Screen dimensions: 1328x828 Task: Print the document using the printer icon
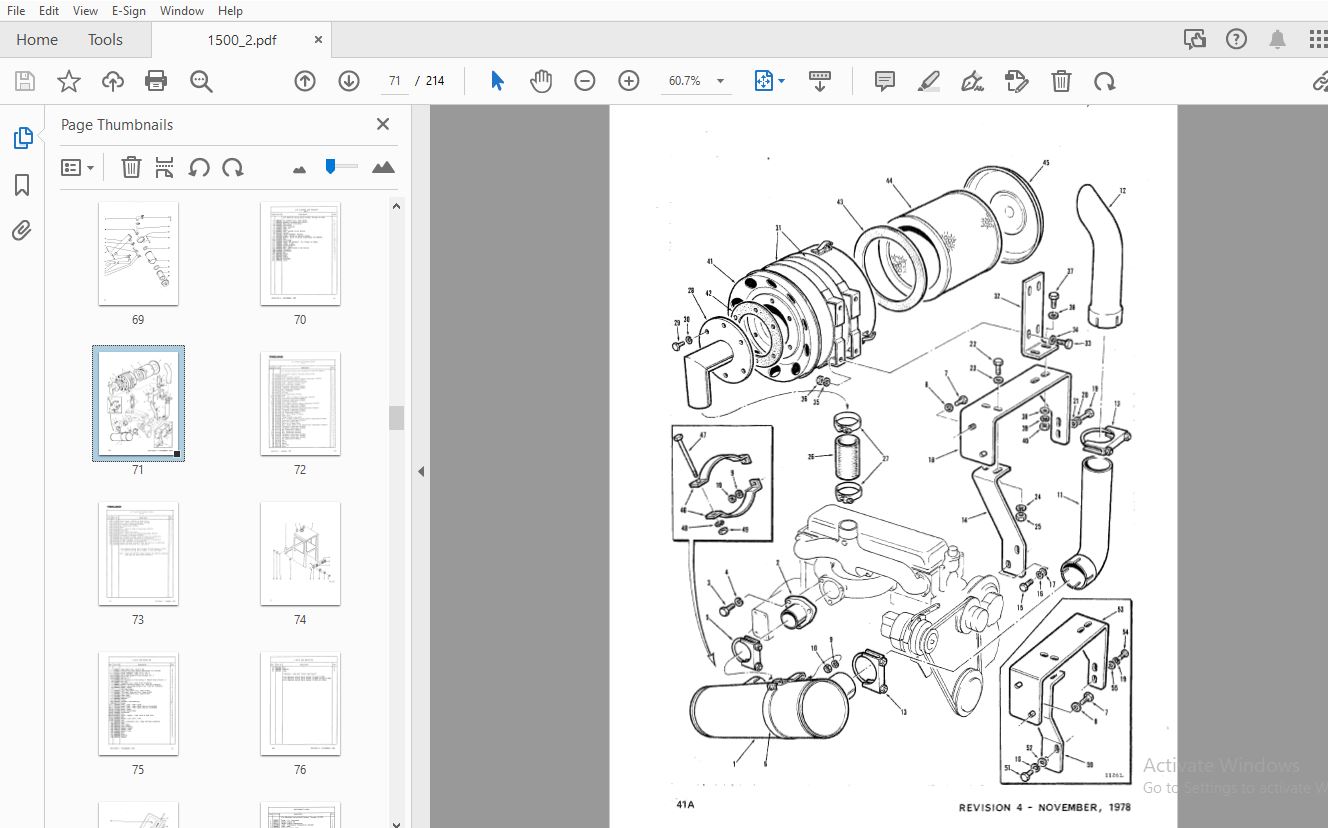(x=156, y=81)
